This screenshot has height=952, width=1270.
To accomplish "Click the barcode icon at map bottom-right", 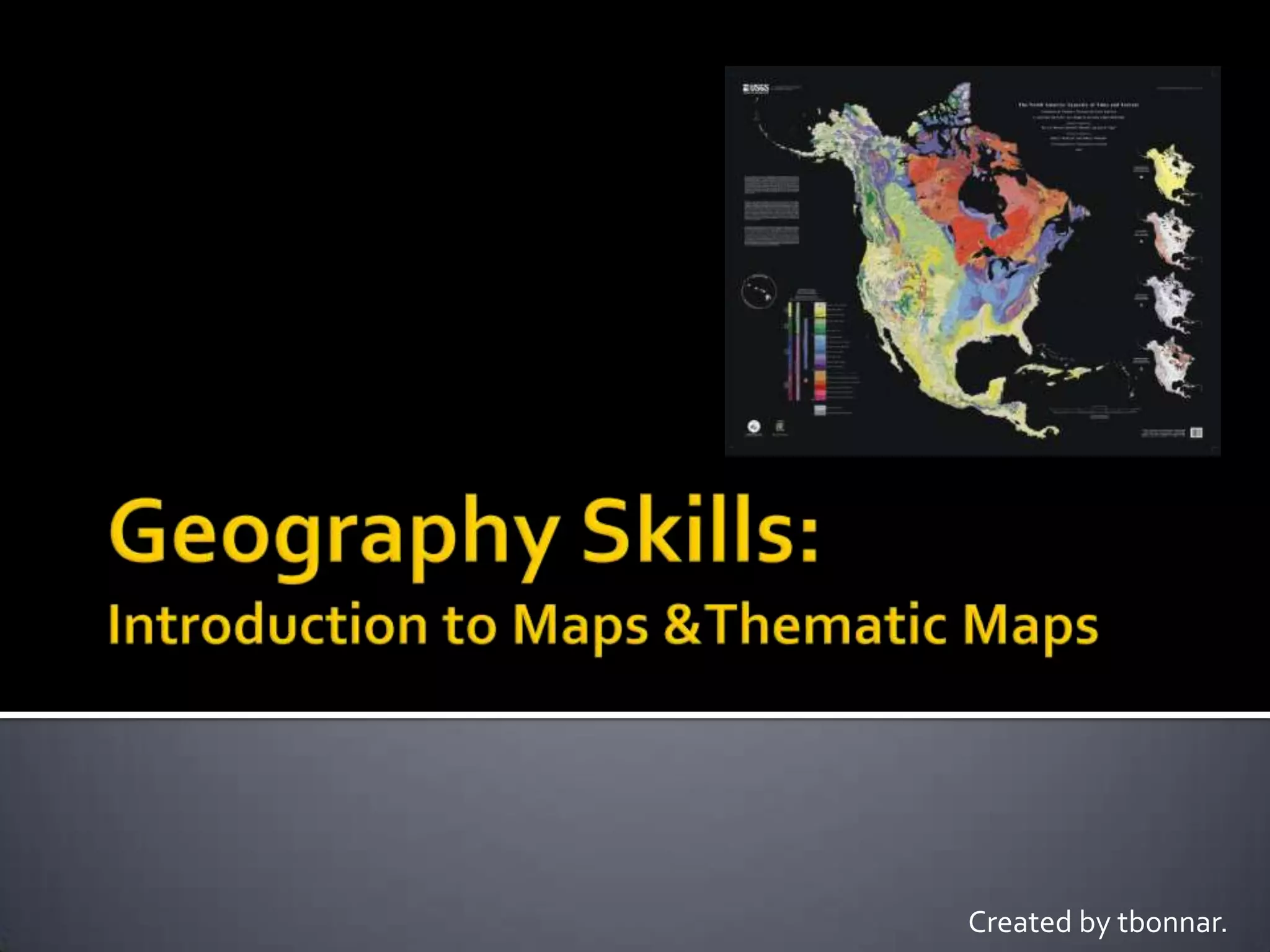I will pyautogui.click(x=1196, y=433).
